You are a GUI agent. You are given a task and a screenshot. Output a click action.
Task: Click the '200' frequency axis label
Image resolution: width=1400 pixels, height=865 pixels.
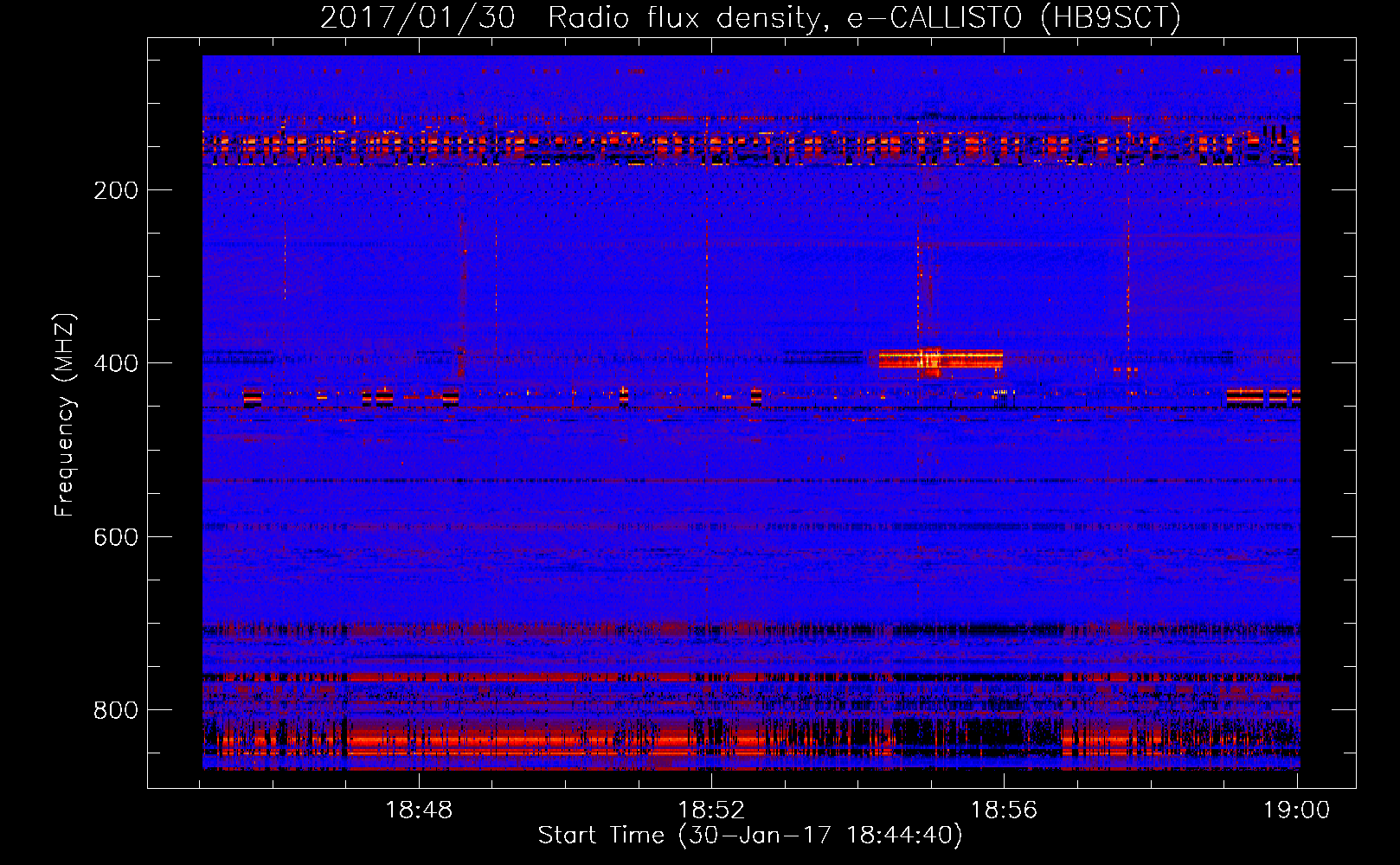(116, 190)
